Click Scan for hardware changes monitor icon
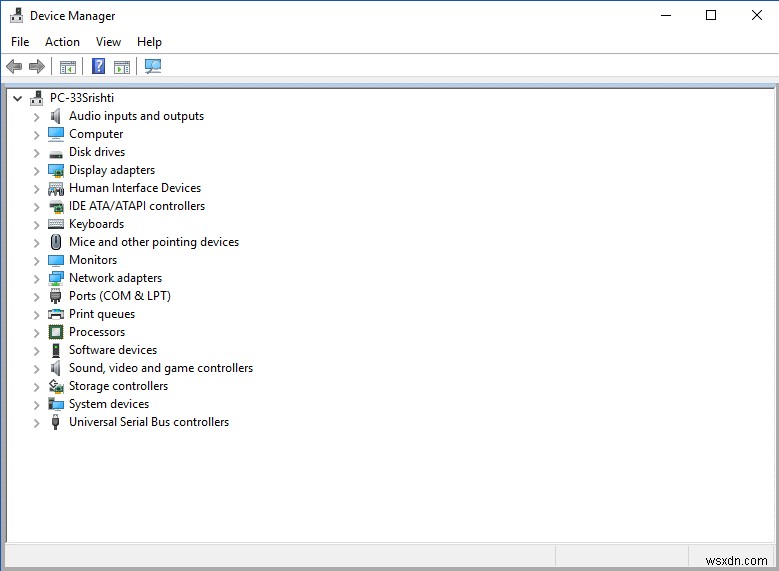This screenshot has width=779, height=571. click(153, 66)
